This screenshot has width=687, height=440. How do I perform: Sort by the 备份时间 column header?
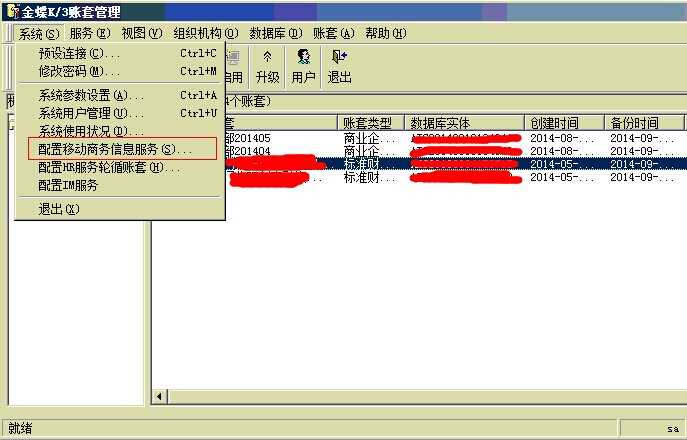click(644, 123)
